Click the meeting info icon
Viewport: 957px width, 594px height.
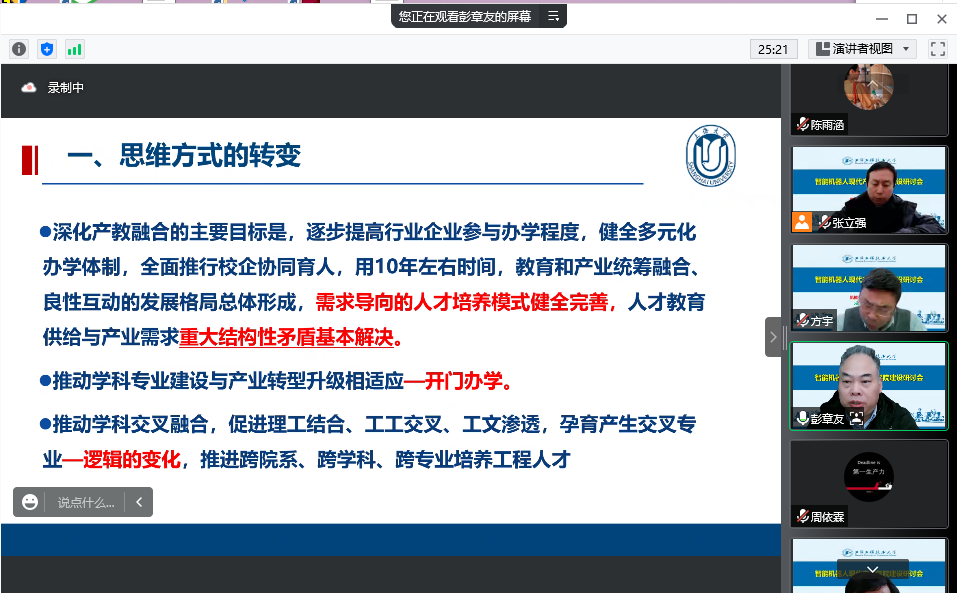point(19,48)
